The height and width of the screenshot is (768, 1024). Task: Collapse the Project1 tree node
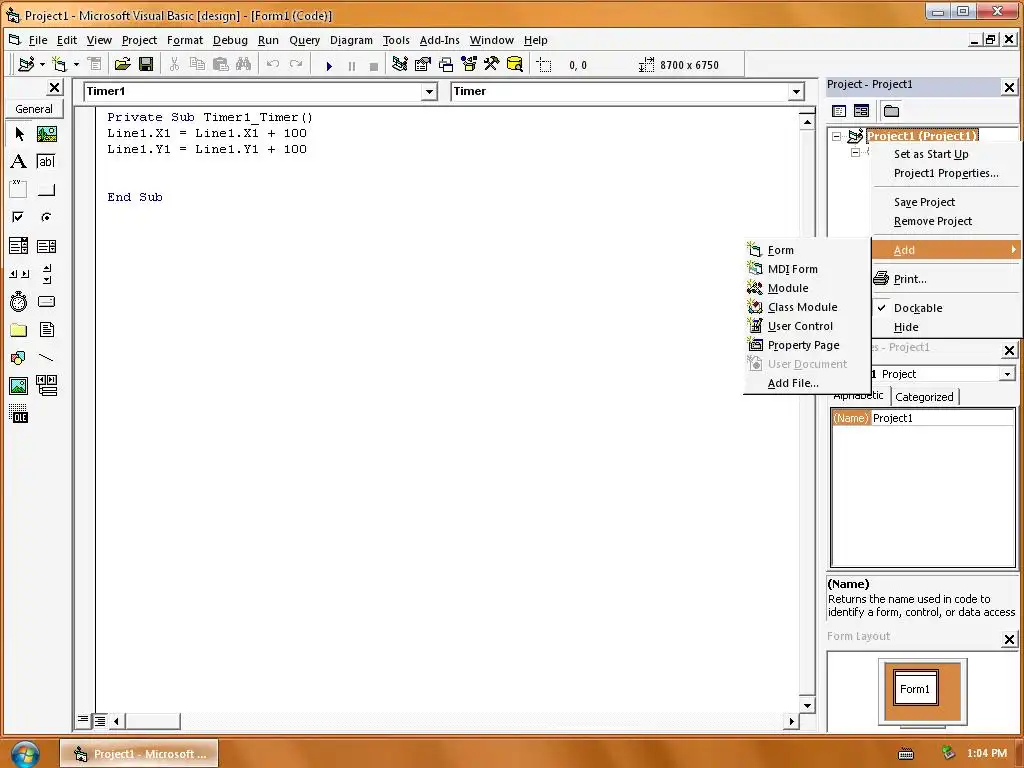coord(837,136)
